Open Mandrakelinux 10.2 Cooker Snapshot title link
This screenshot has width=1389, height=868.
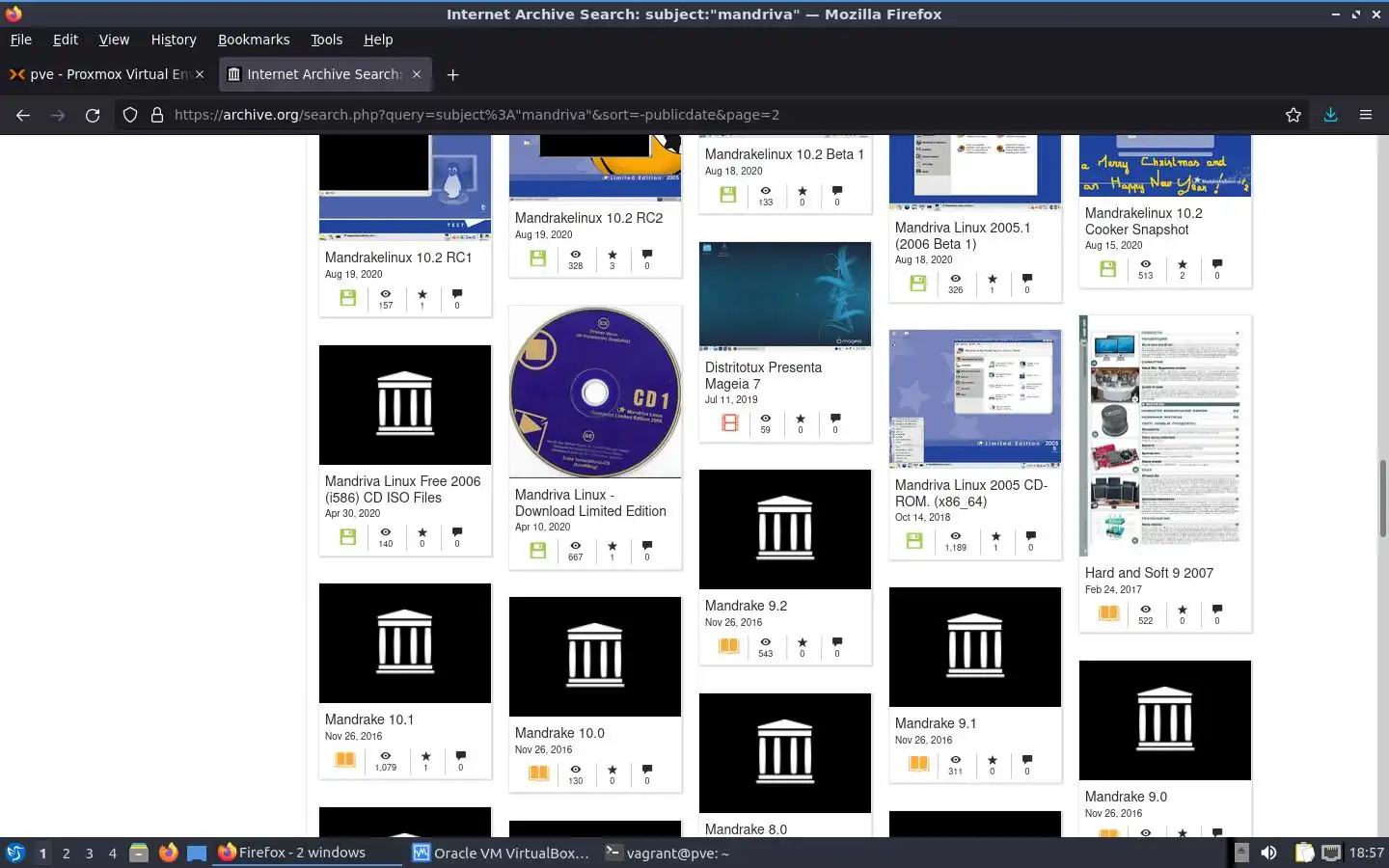pyautogui.click(x=1144, y=221)
